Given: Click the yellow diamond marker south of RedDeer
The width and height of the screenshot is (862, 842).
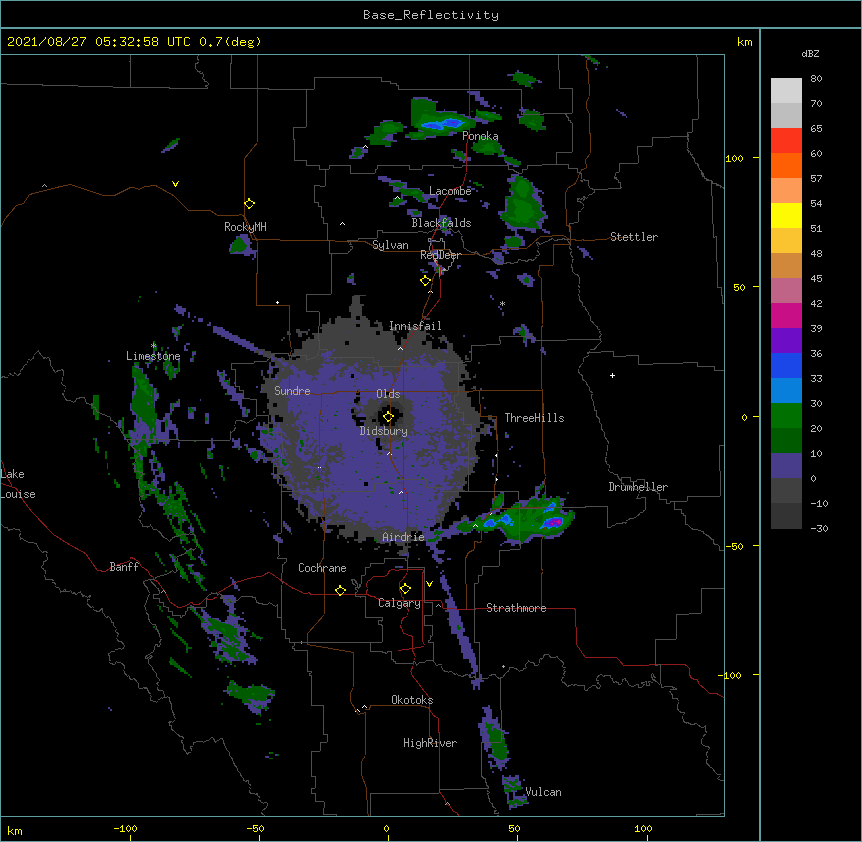Looking at the screenshot, I should 425,281.
